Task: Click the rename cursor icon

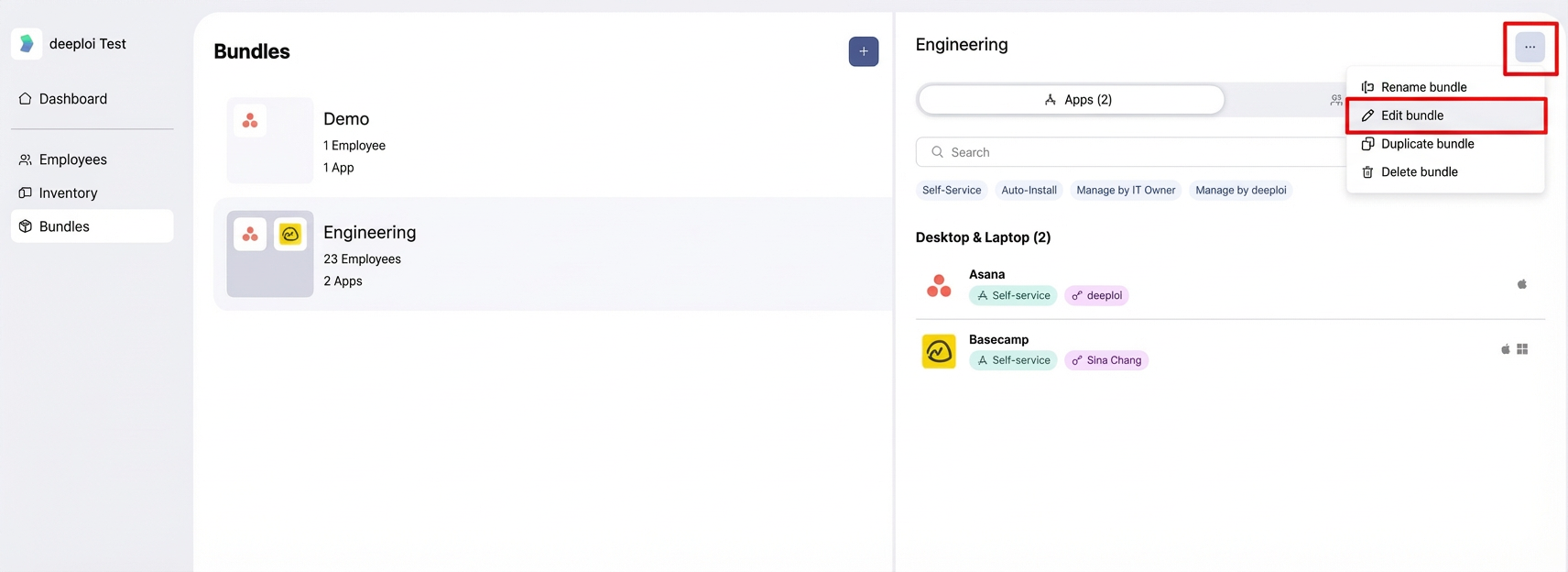Action: point(1367,87)
